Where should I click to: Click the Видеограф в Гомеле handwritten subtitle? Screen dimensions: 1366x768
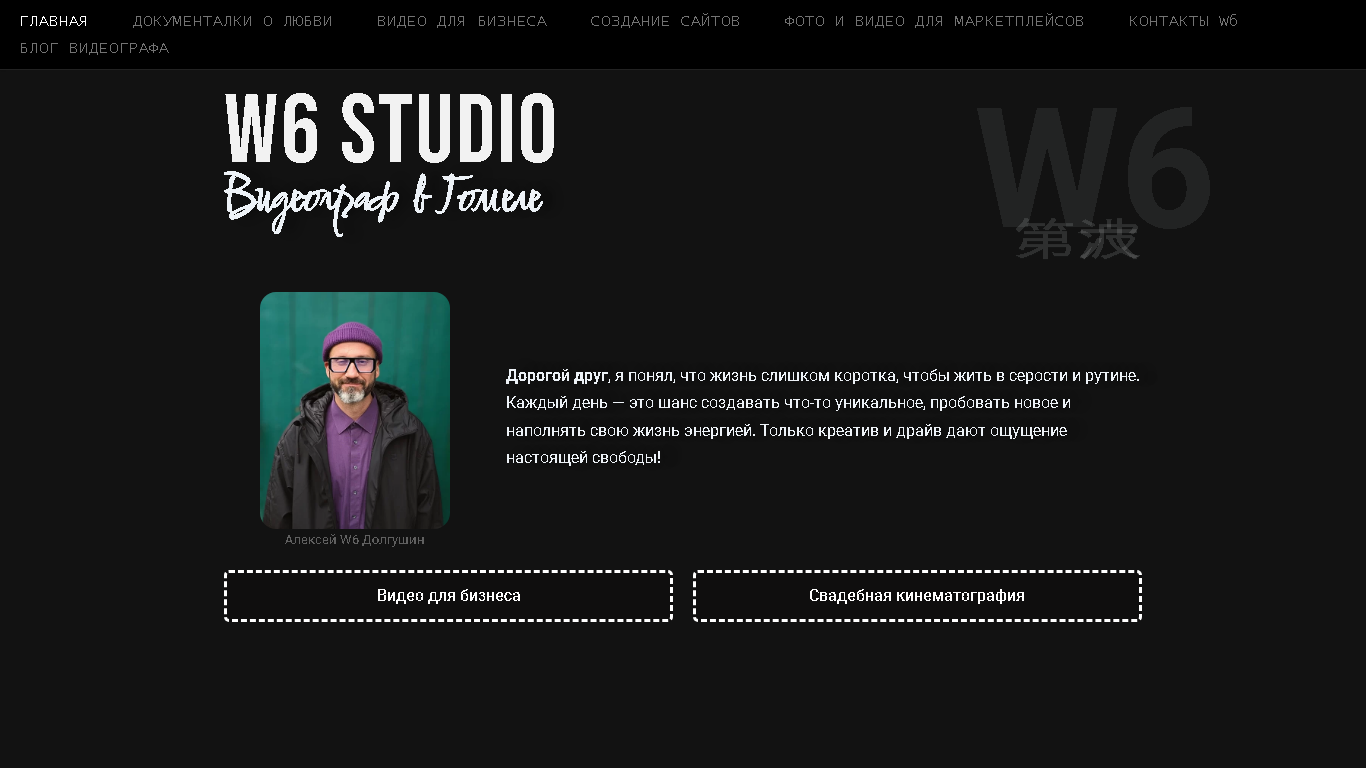384,203
